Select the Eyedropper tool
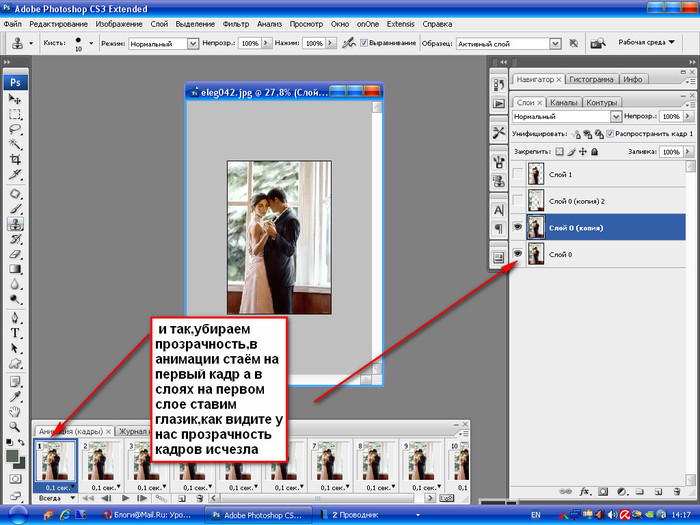The image size is (700, 525). (x=15, y=397)
